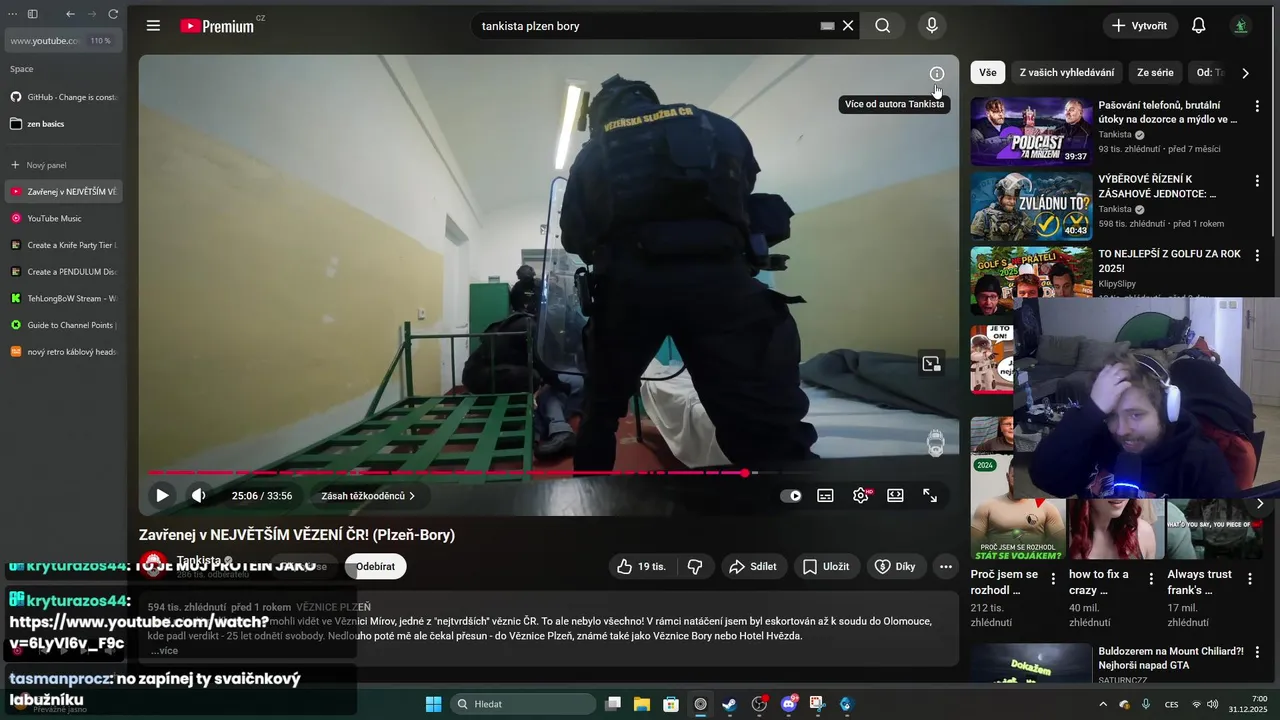Select the Ze série chip

(x=1155, y=72)
